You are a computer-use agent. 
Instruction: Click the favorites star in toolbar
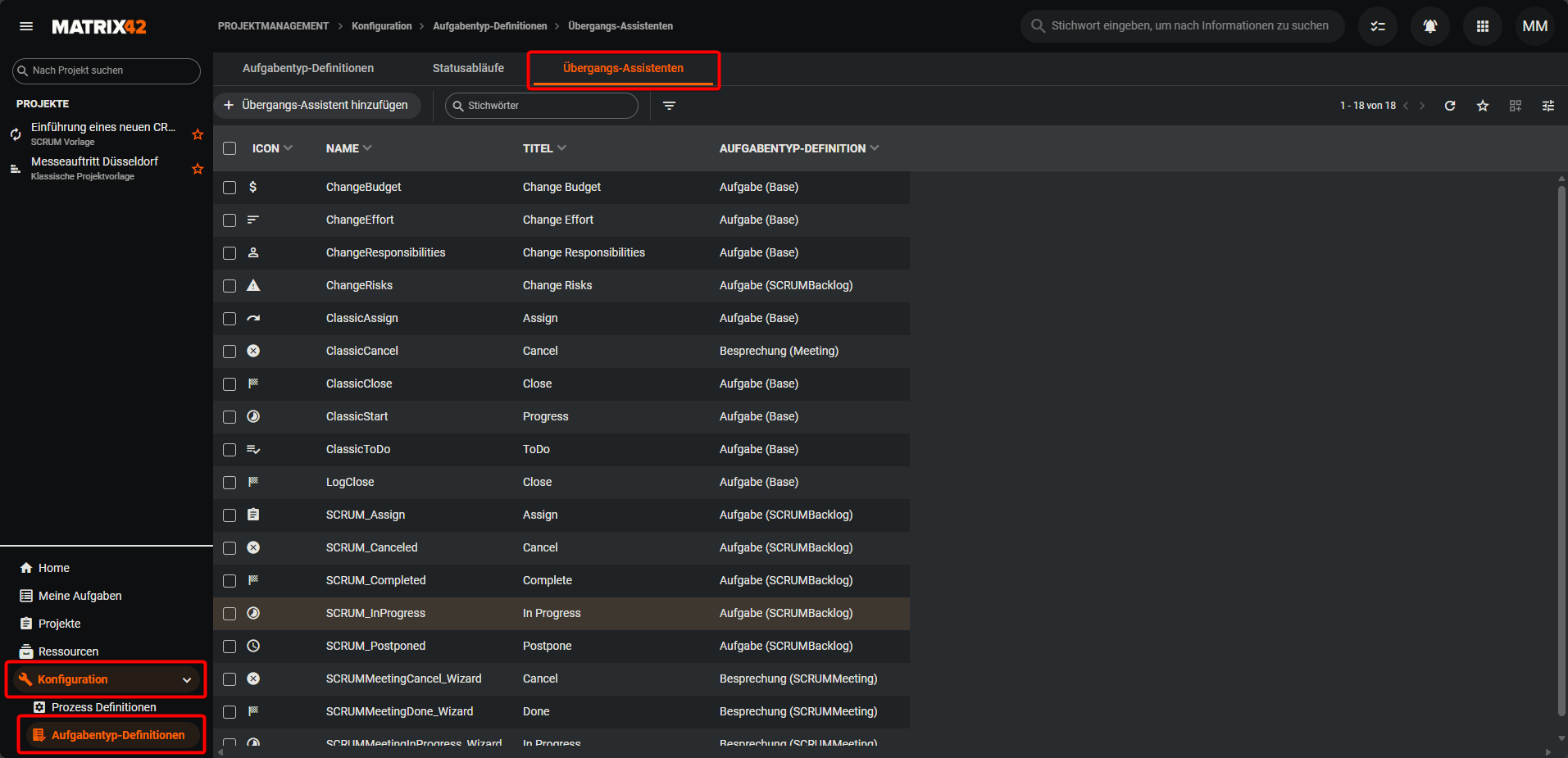1482,106
